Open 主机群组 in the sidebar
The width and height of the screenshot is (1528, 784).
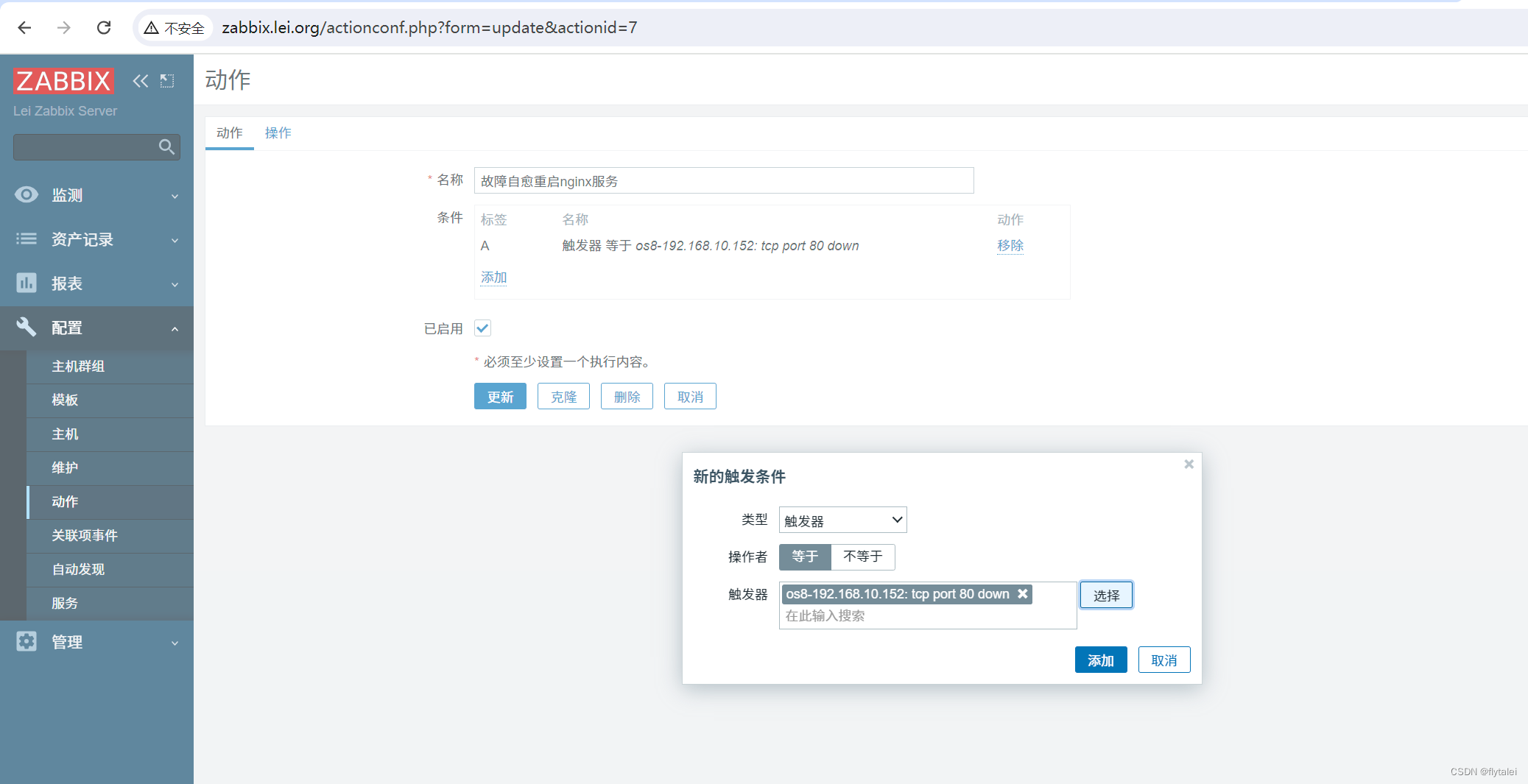[110, 366]
